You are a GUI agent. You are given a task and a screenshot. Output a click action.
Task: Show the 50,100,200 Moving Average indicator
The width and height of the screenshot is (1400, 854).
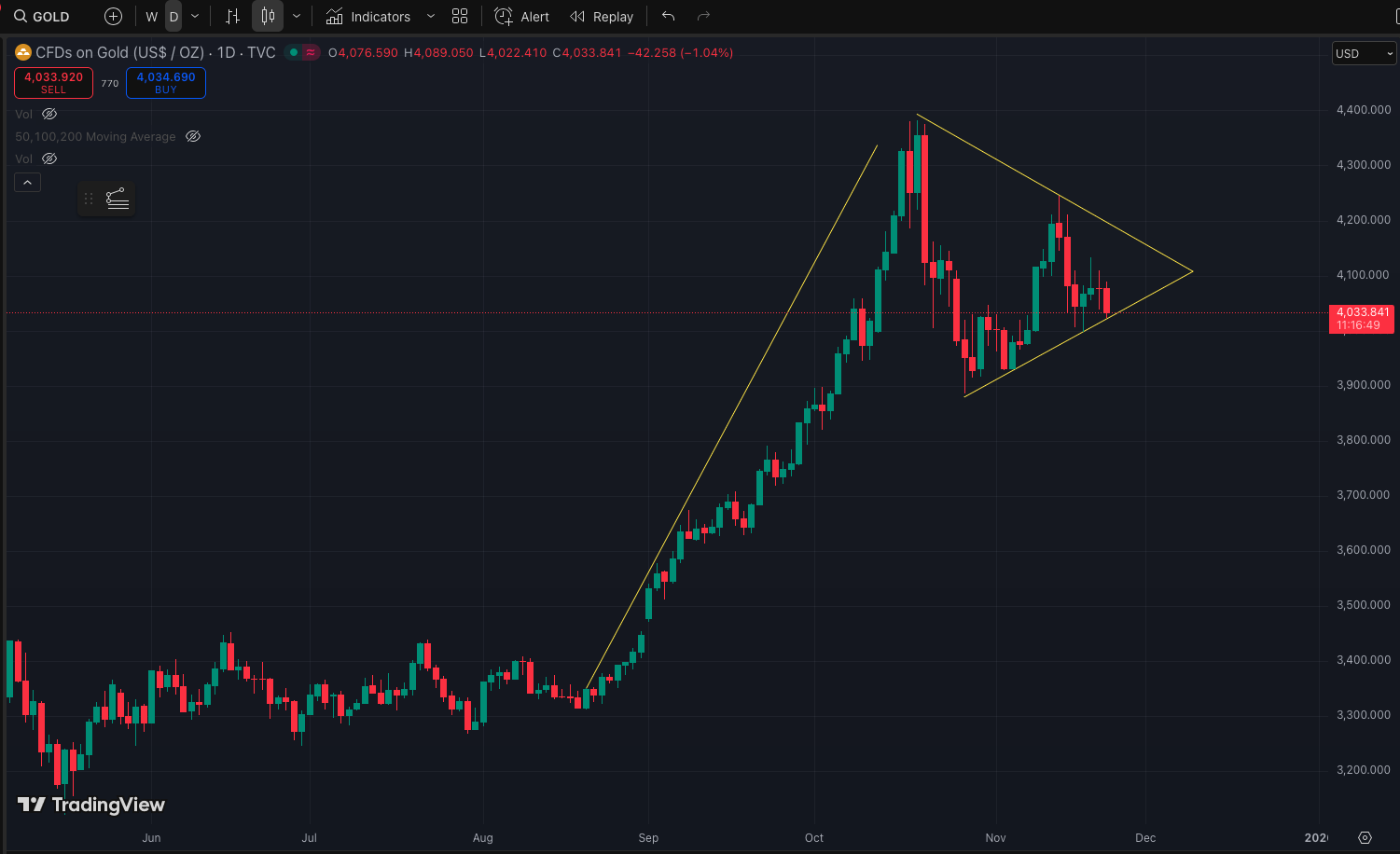tap(193, 136)
